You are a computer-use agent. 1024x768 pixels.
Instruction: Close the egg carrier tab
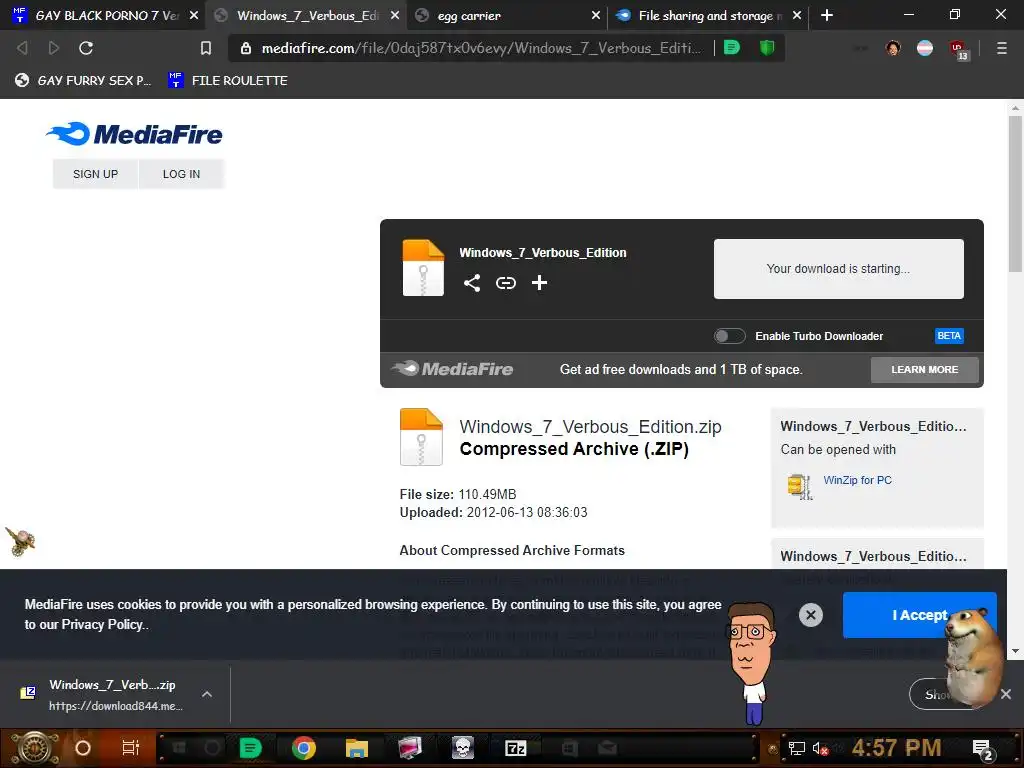click(x=596, y=15)
